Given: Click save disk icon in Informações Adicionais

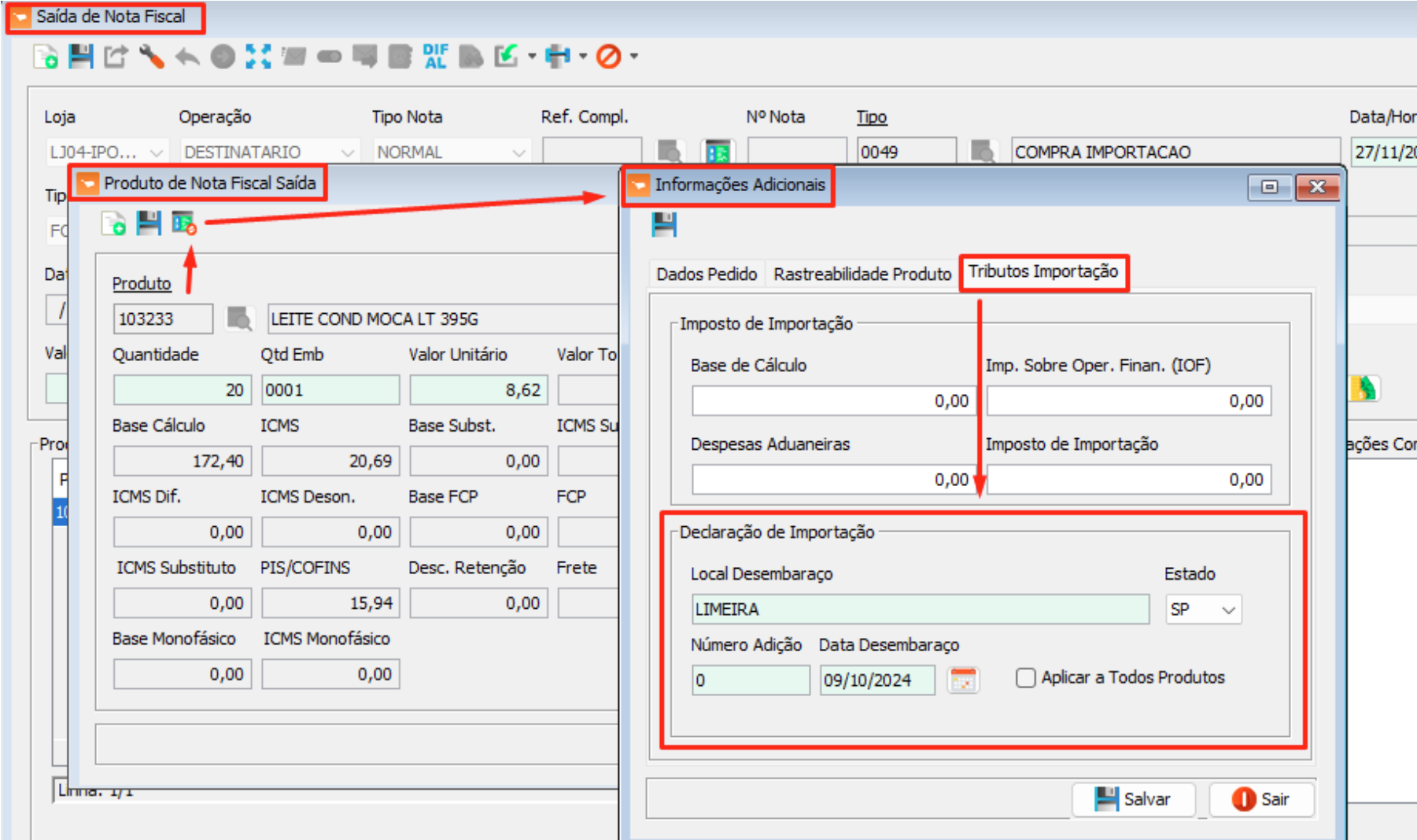Looking at the screenshot, I should point(663,225).
